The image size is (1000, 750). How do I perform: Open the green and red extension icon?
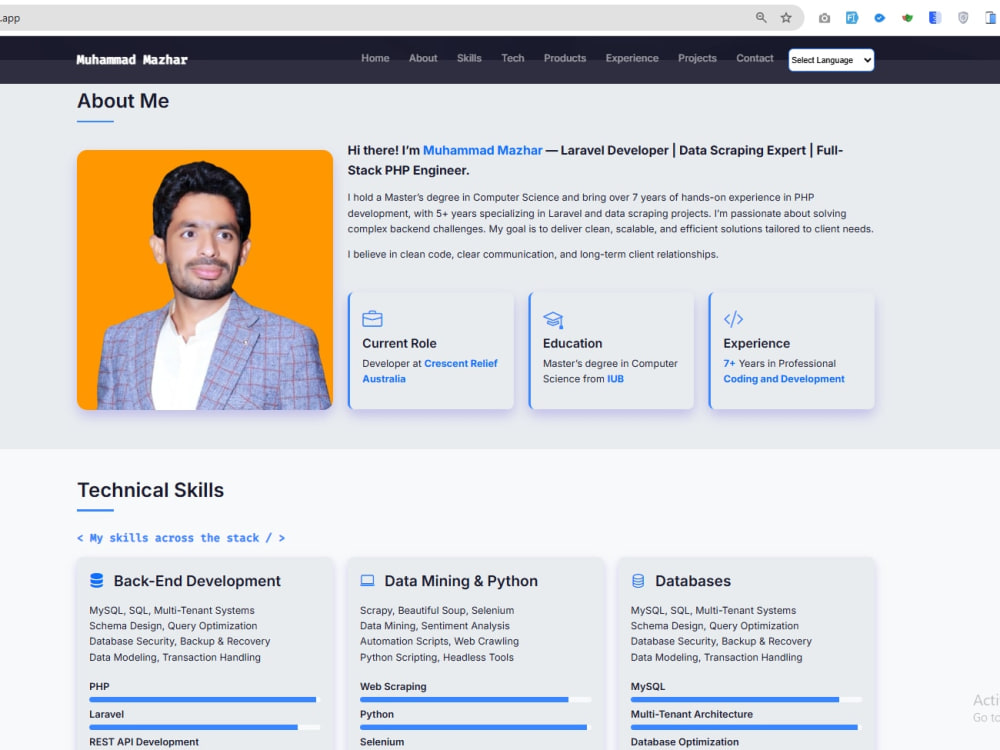click(x=907, y=18)
